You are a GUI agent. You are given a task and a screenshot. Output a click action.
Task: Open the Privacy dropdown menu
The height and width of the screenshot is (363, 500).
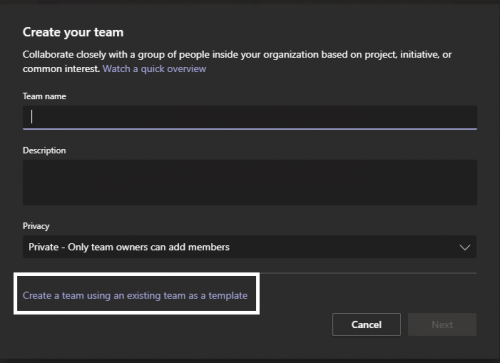250,247
